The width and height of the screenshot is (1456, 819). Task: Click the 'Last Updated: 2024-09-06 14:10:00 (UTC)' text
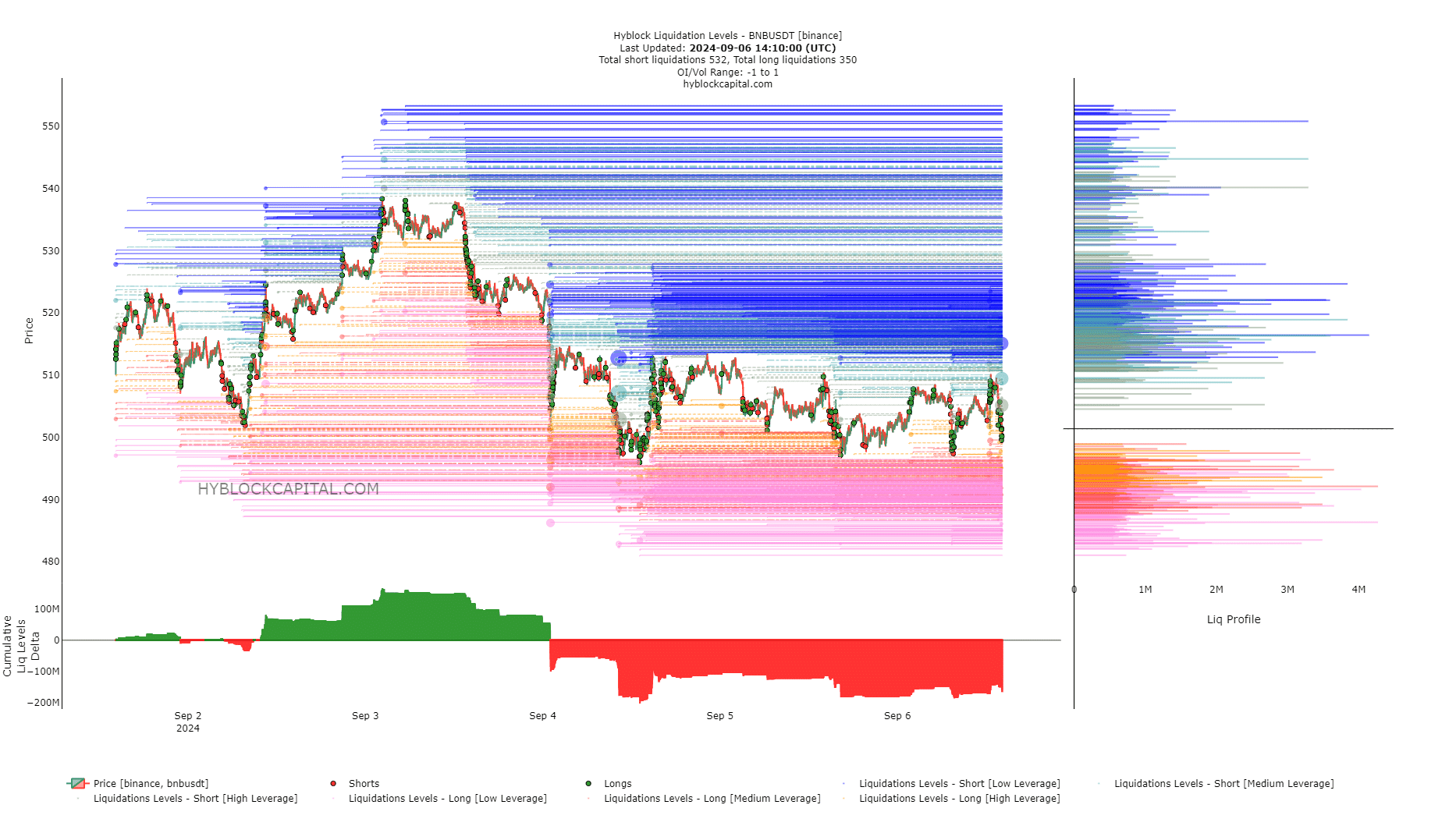[727, 48]
